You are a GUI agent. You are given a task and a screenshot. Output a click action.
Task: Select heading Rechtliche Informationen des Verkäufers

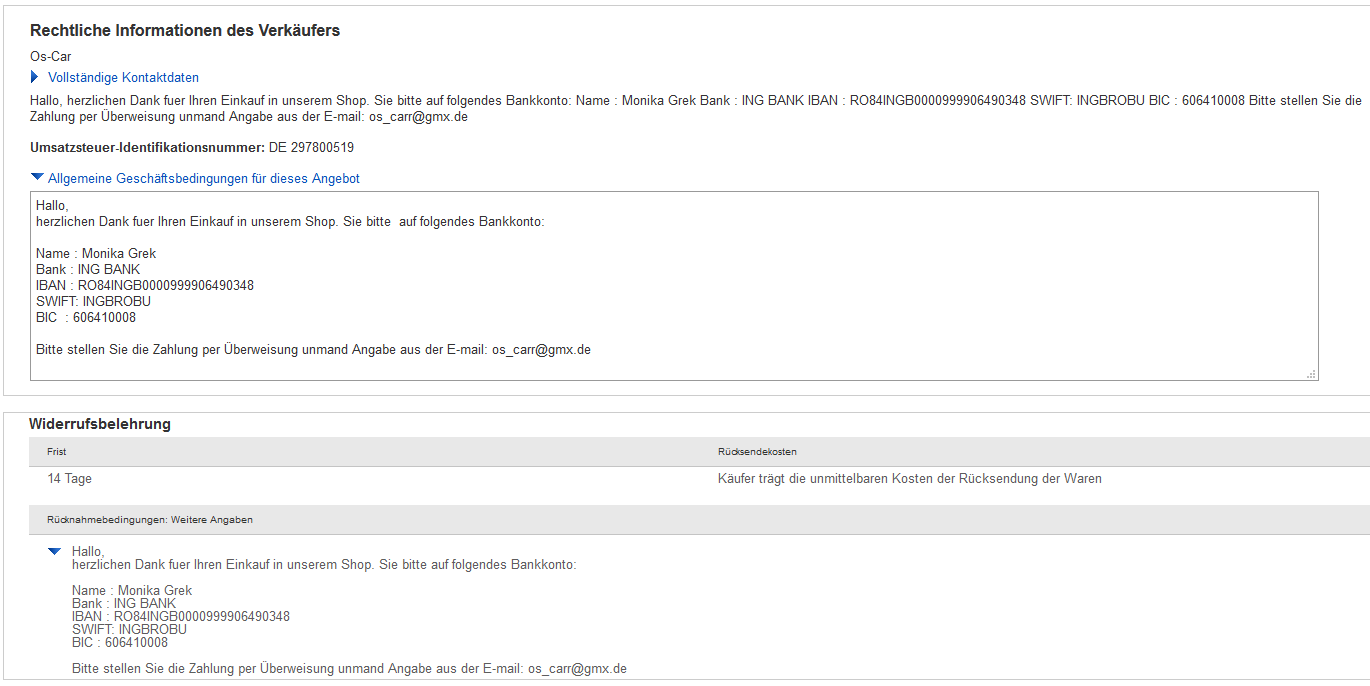(185, 30)
